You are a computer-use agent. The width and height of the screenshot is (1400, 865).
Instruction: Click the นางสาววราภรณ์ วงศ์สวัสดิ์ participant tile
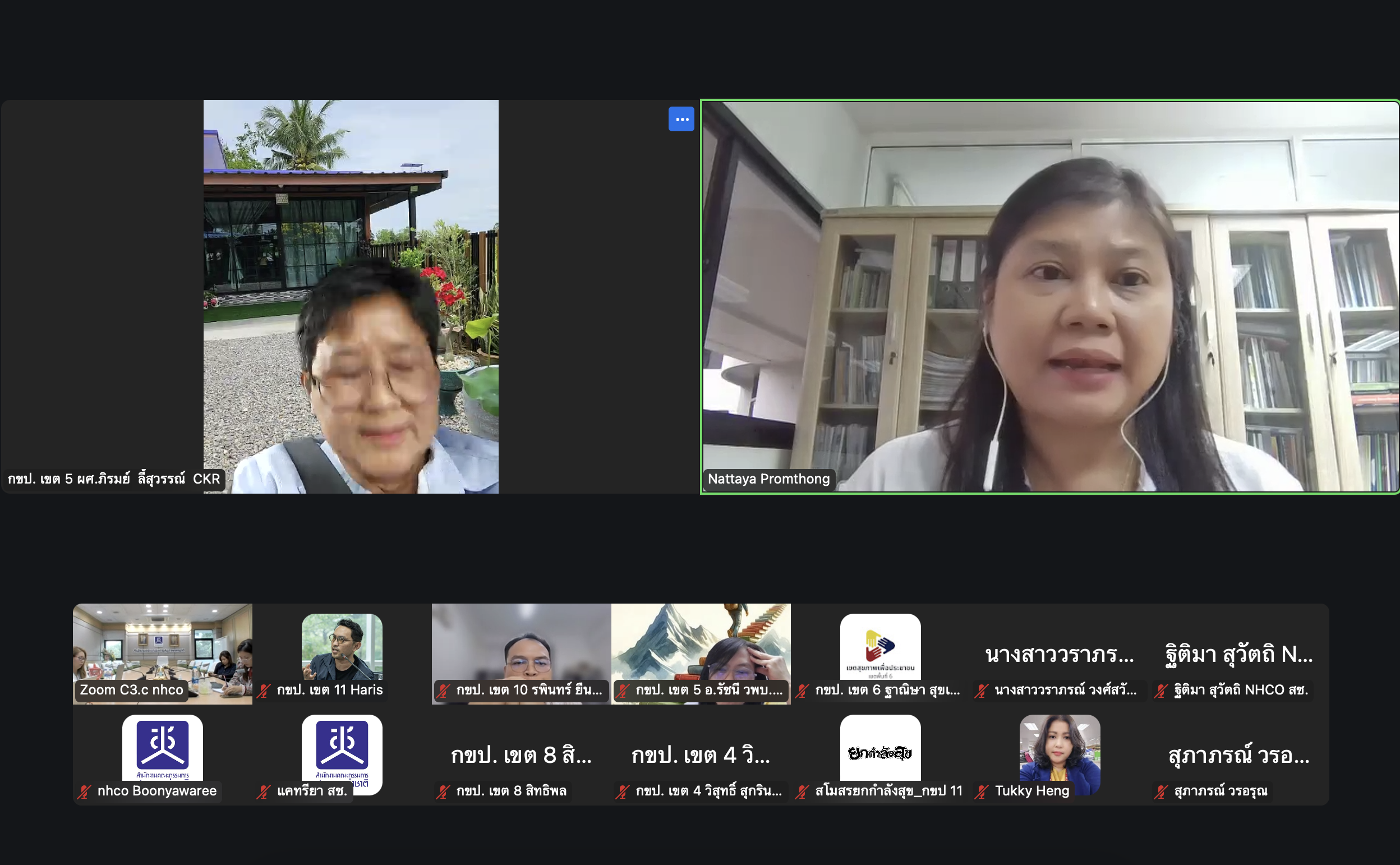point(1059,654)
